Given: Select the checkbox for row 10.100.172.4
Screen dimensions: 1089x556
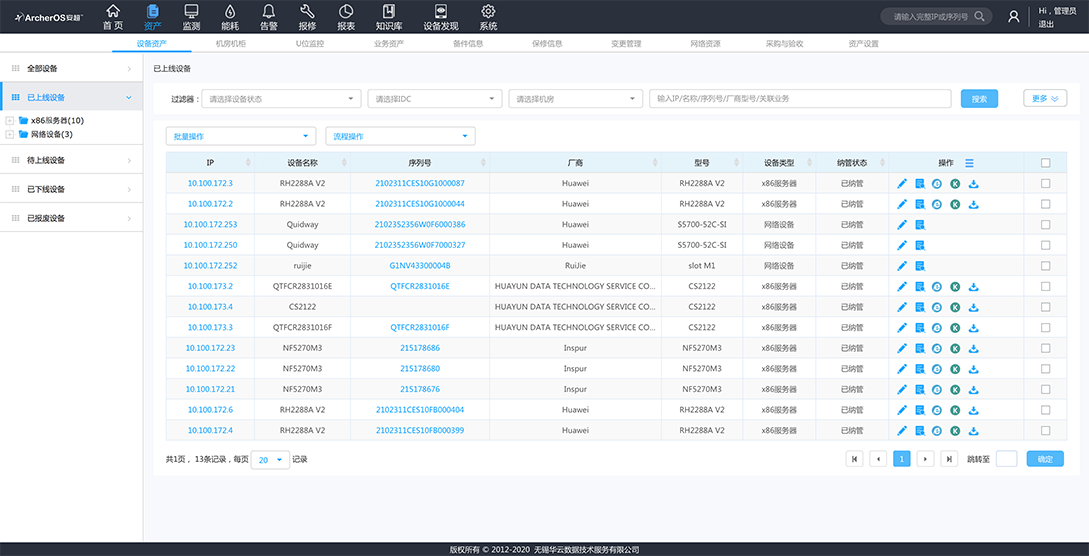Looking at the screenshot, I should 1045,430.
